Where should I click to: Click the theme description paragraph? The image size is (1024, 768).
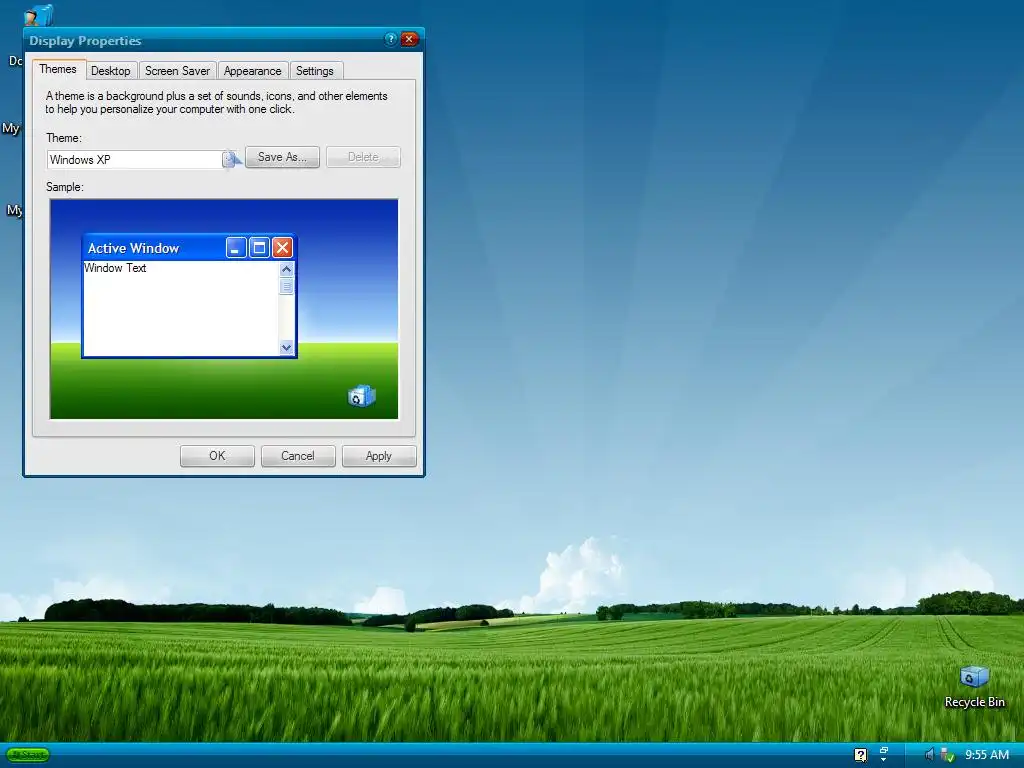point(216,103)
